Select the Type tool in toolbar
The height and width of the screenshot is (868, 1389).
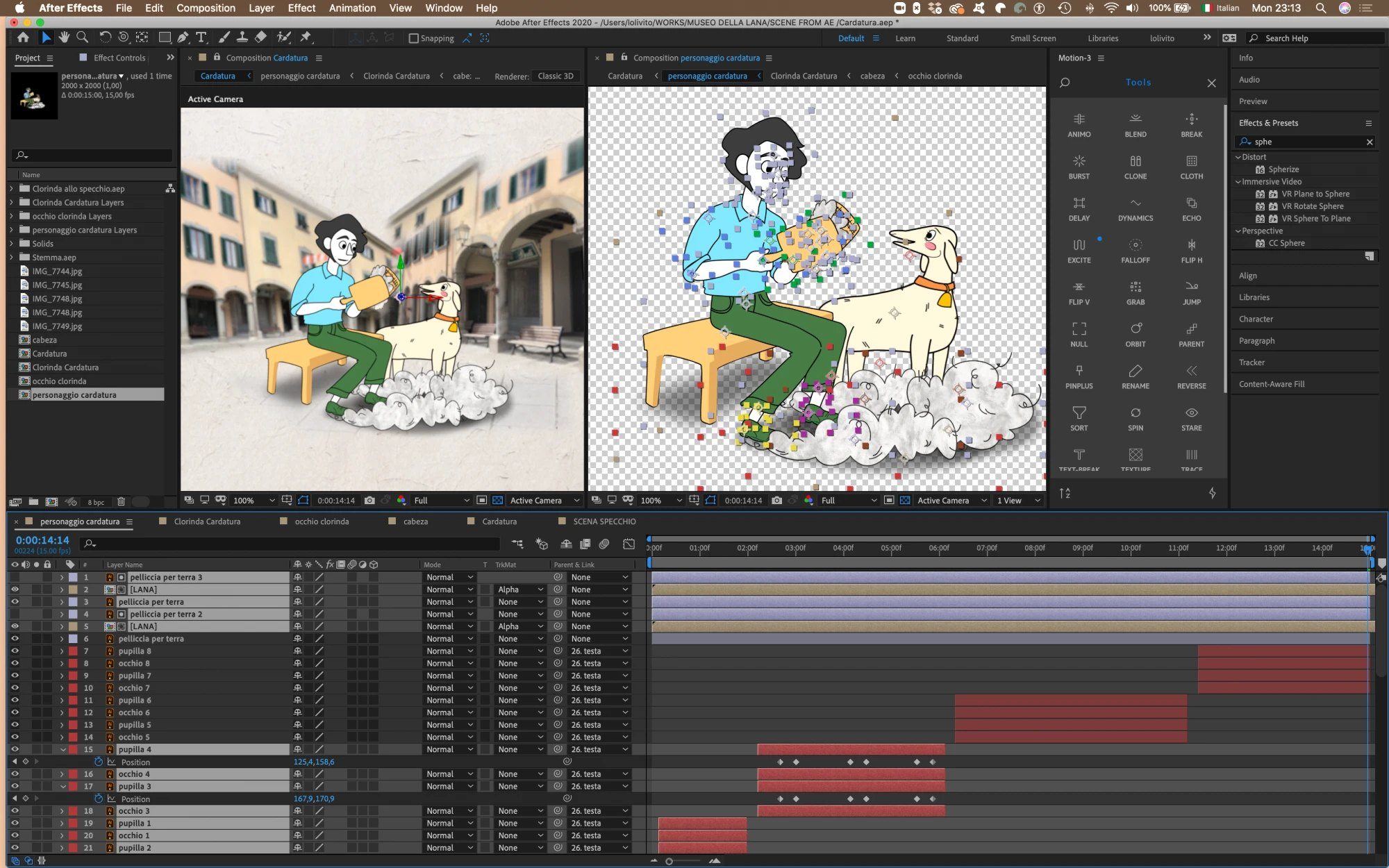(201, 37)
